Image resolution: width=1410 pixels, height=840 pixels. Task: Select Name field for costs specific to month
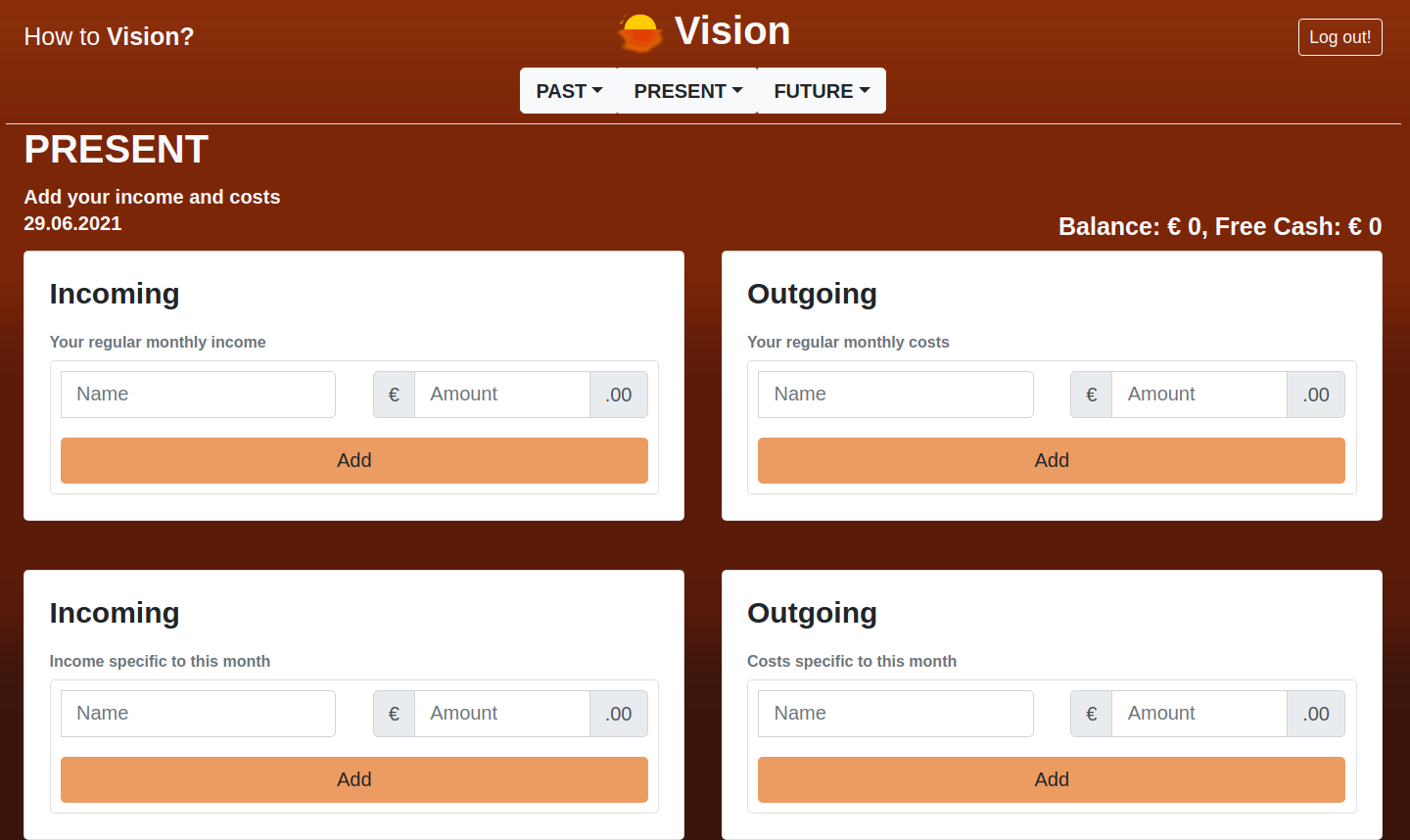tap(895, 714)
